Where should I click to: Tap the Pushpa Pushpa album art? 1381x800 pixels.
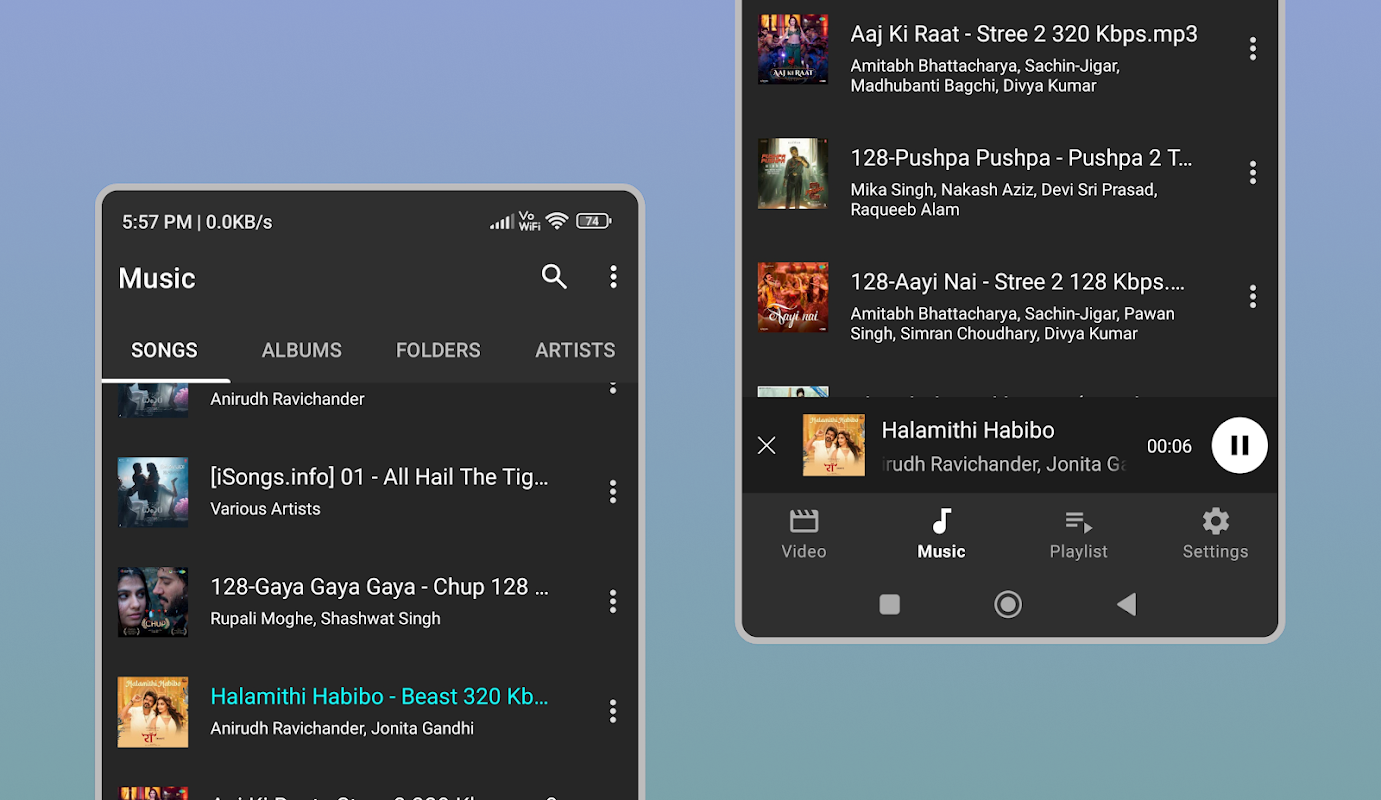[x=793, y=173]
